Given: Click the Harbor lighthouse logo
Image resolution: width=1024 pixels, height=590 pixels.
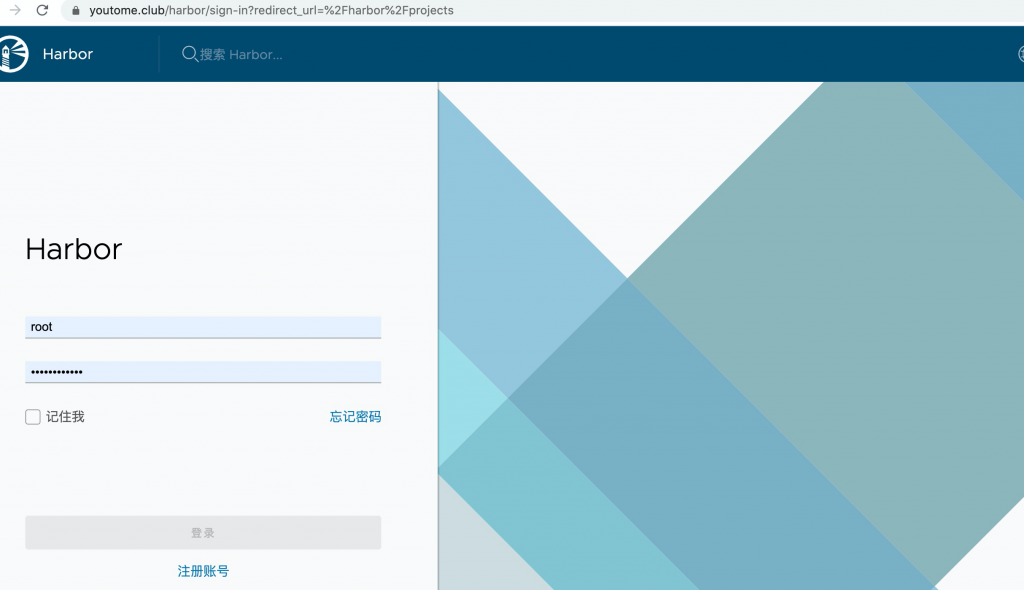Looking at the screenshot, I should tap(13, 54).
